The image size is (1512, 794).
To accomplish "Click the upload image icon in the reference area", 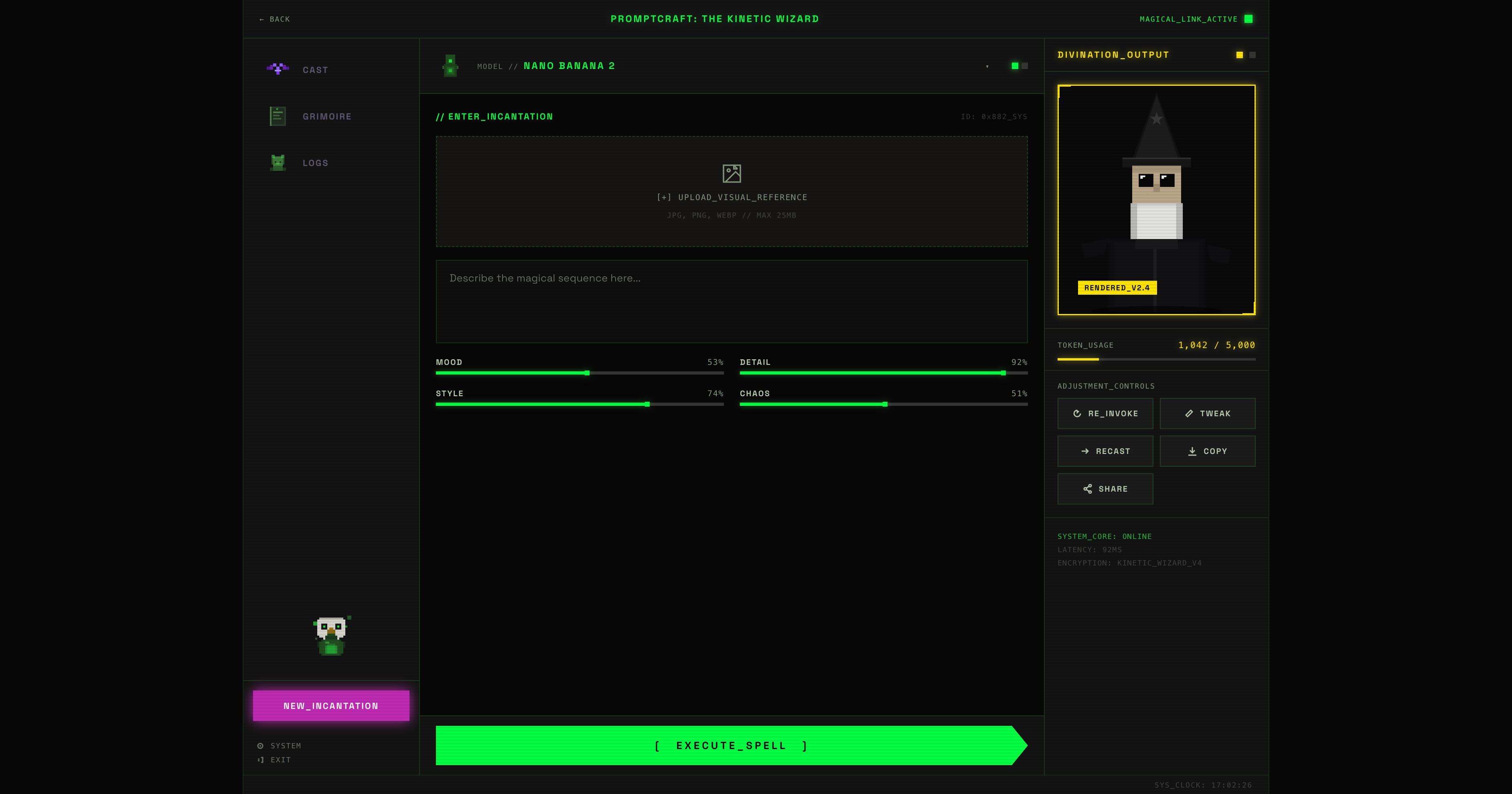I will tap(732, 173).
